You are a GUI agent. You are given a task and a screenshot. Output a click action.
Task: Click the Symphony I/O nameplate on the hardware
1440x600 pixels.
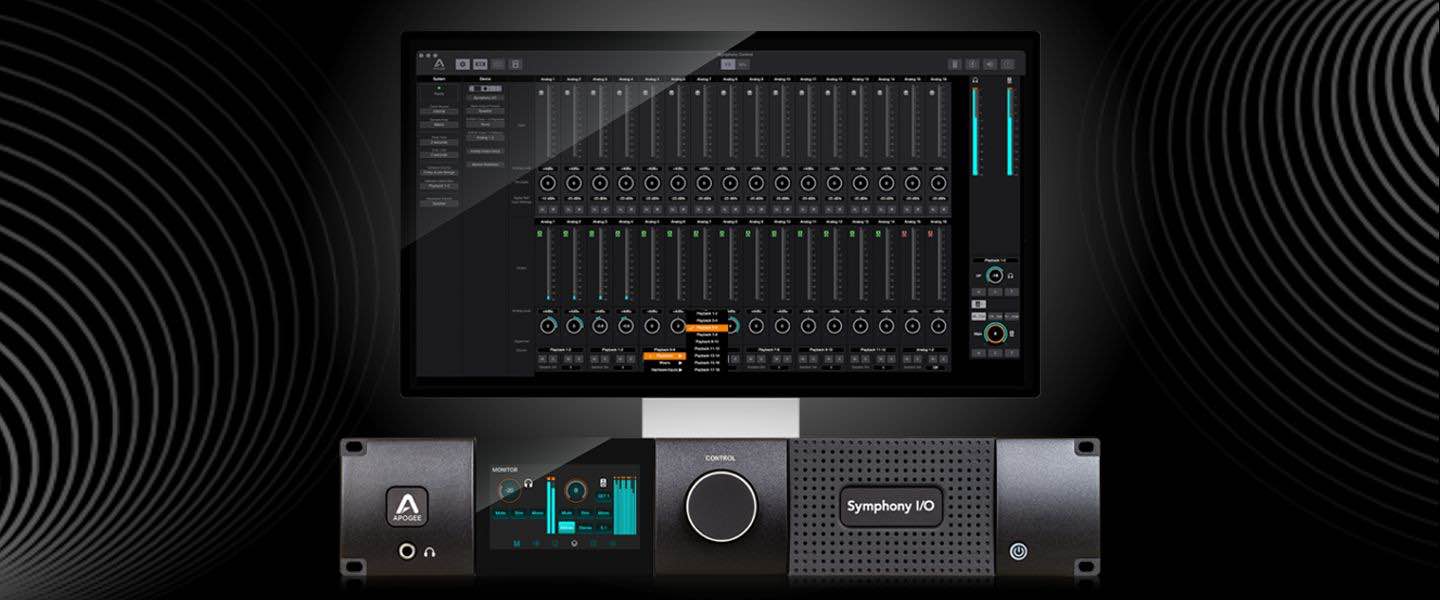(x=890, y=506)
